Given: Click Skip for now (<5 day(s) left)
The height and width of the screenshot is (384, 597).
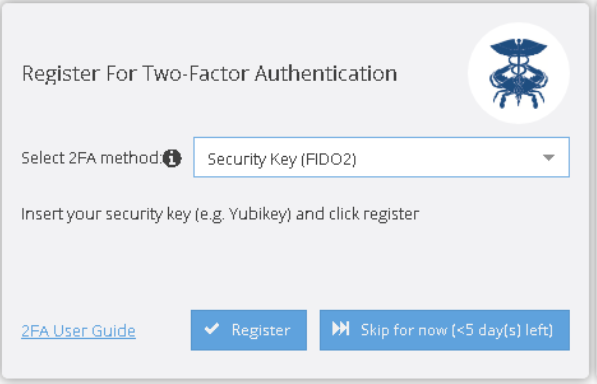Looking at the screenshot, I should [x=445, y=330].
